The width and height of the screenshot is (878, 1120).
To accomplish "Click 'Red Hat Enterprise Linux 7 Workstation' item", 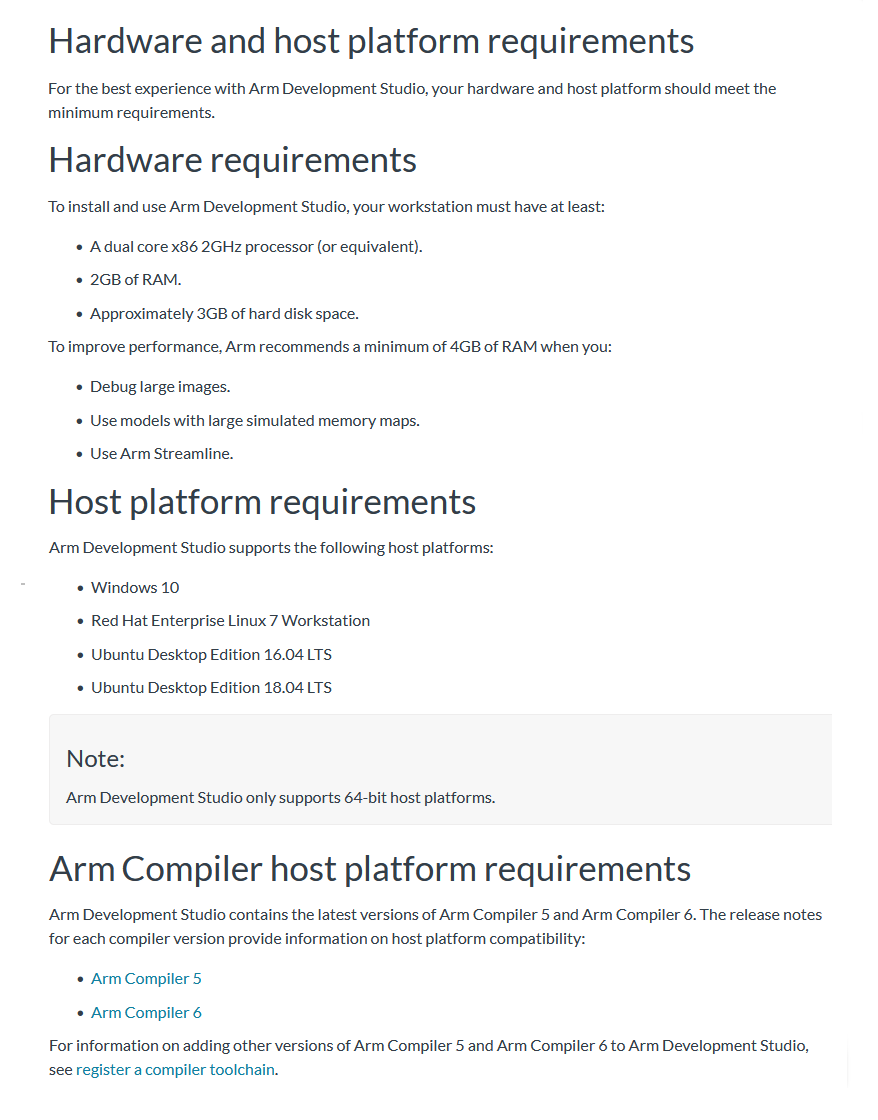I will 231,621.
